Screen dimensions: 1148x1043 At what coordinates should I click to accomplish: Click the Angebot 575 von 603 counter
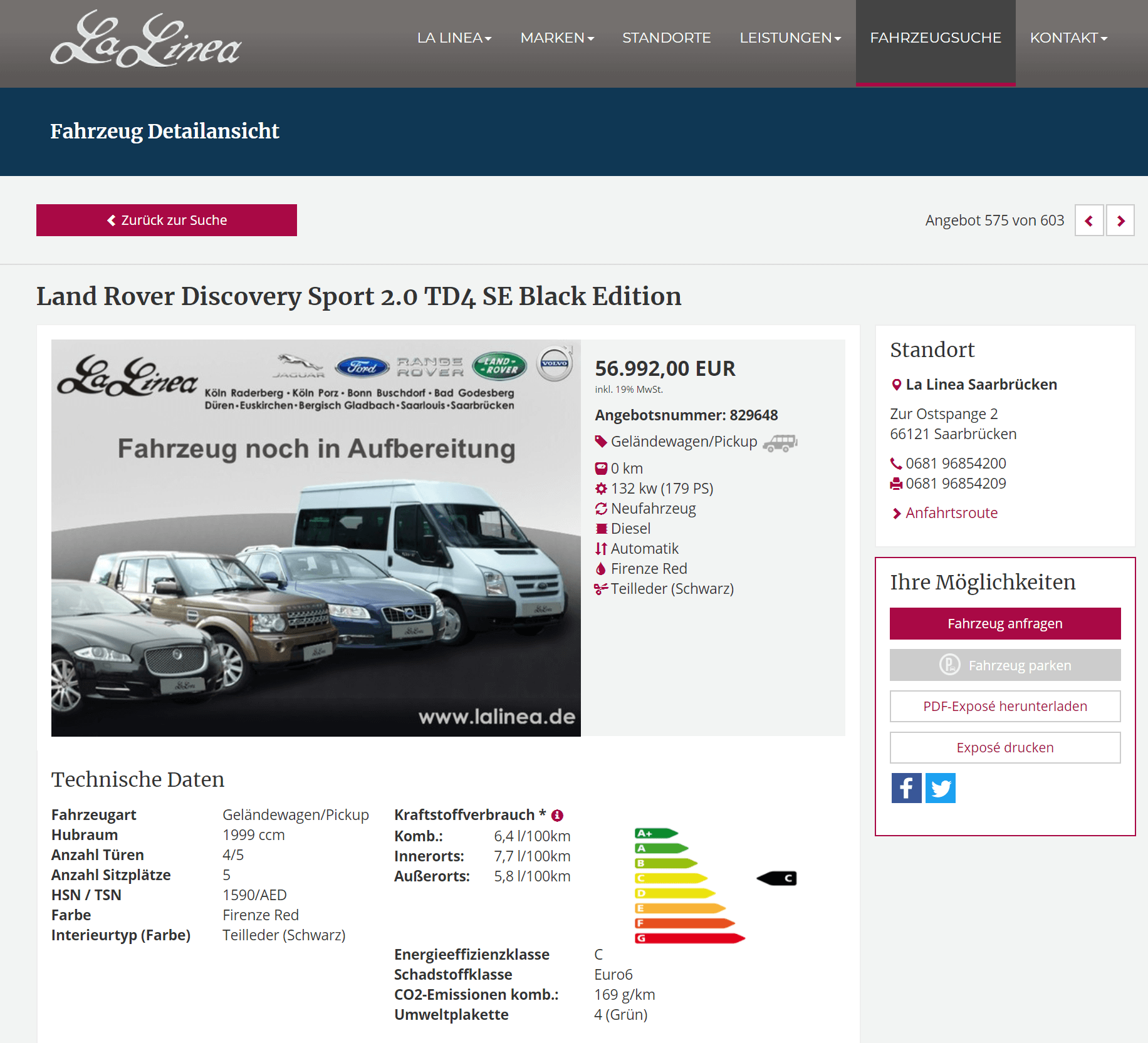pos(994,221)
